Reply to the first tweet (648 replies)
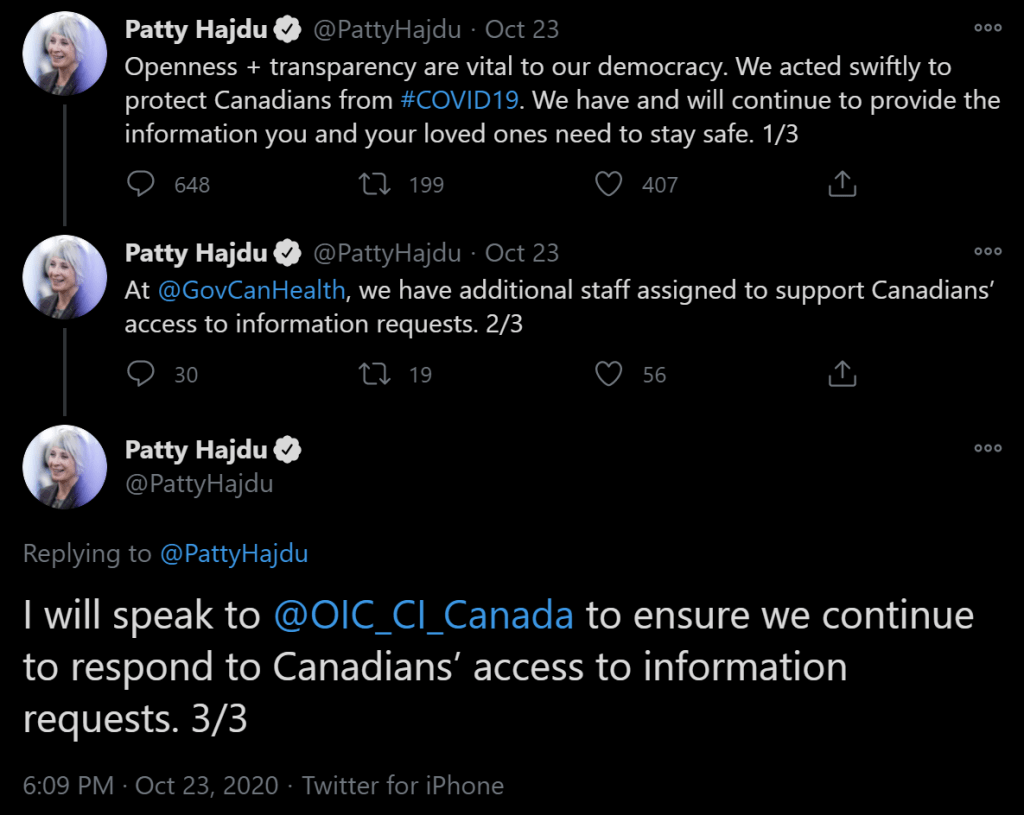1024x815 pixels. (x=142, y=184)
